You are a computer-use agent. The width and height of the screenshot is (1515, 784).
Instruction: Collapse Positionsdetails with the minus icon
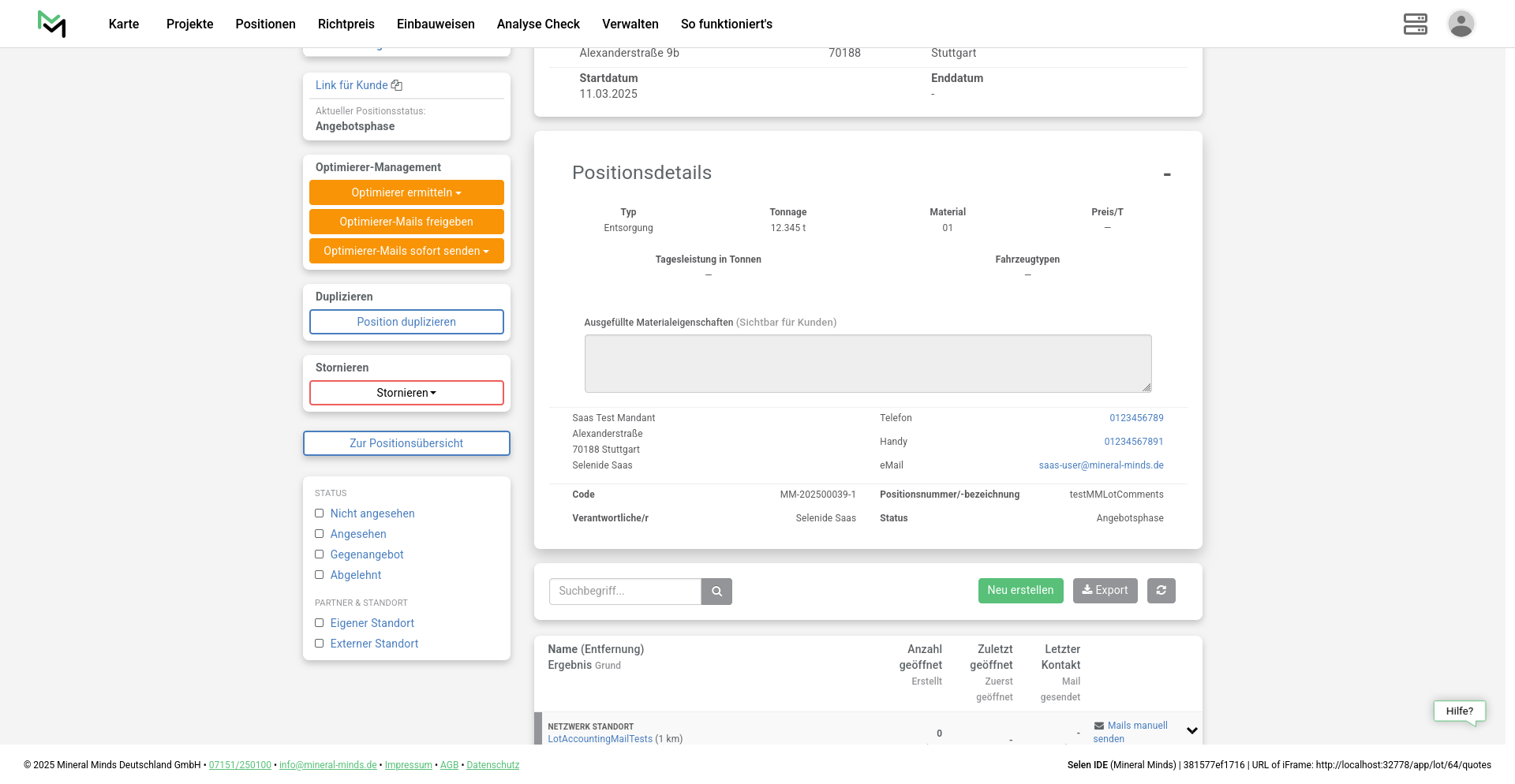(x=1166, y=174)
